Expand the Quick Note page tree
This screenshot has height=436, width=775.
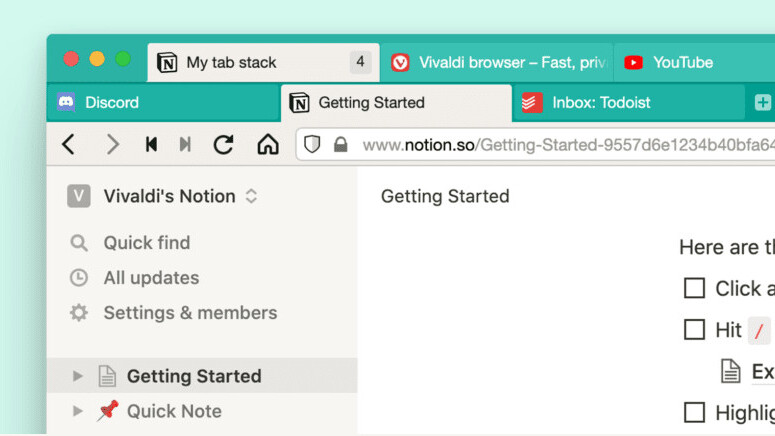click(x=77, y=411)
